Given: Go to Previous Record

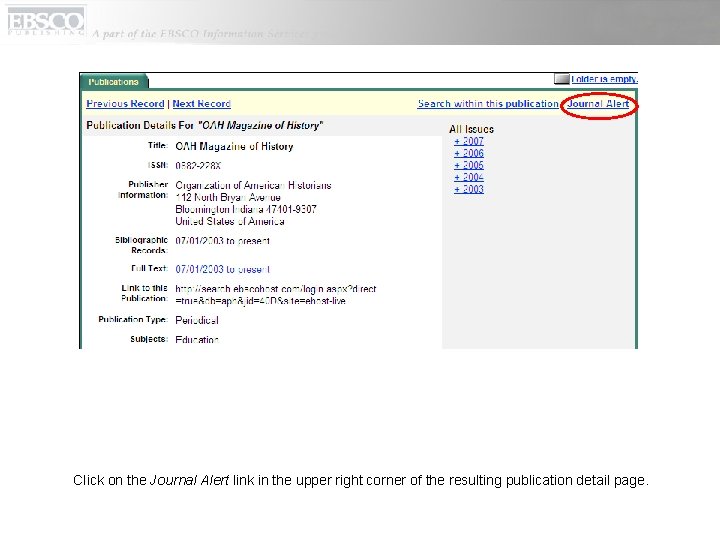Looking at the screenshot, I should pyautogui.click(x=125, y=104).
